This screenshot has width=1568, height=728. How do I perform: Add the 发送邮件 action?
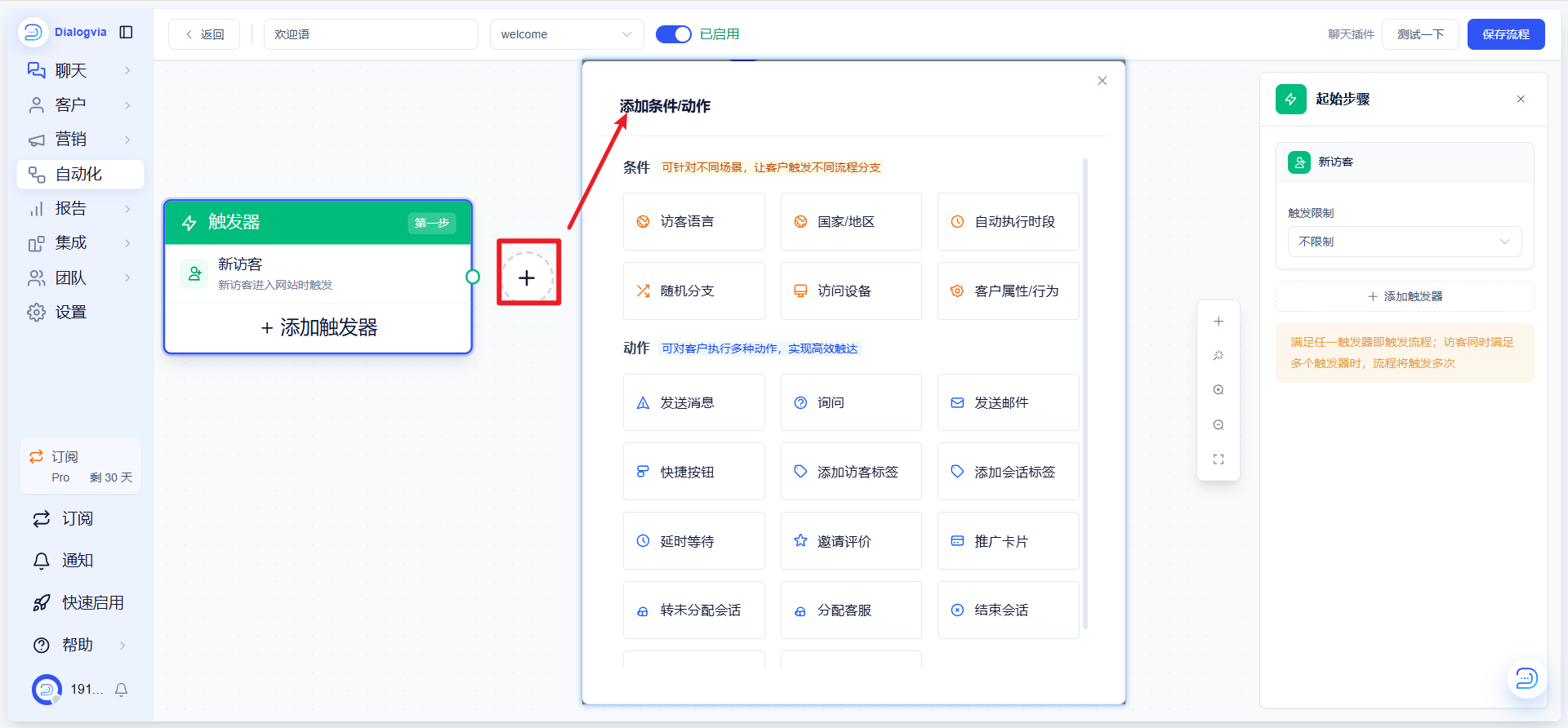point(1009,402)
